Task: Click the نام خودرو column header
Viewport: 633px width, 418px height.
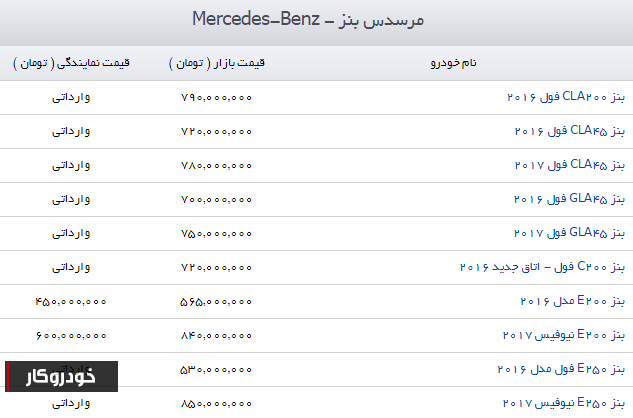Action: point(453,63)
